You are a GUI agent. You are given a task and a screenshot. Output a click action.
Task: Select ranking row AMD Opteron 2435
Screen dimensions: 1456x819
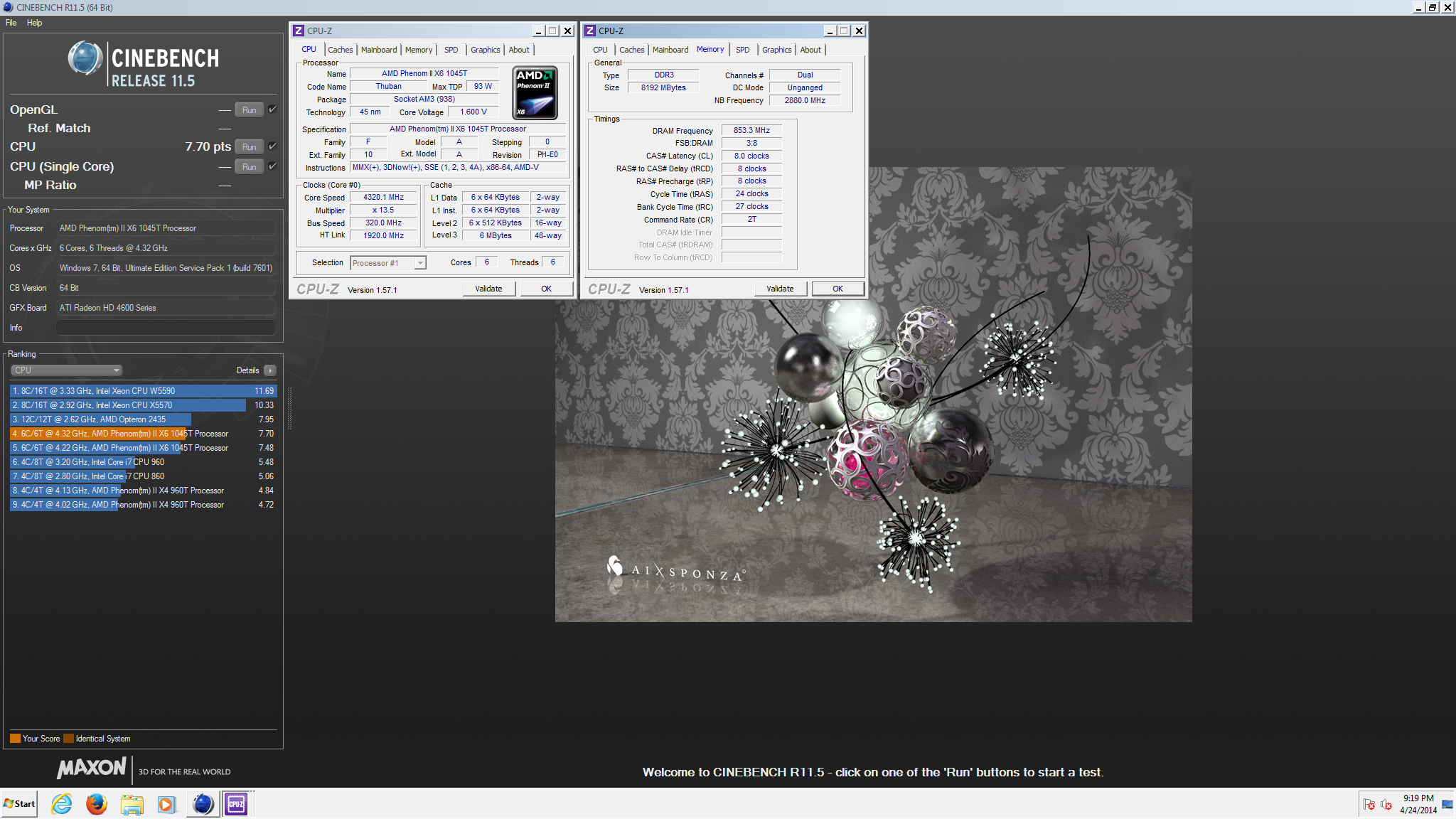tap(142, 419)
